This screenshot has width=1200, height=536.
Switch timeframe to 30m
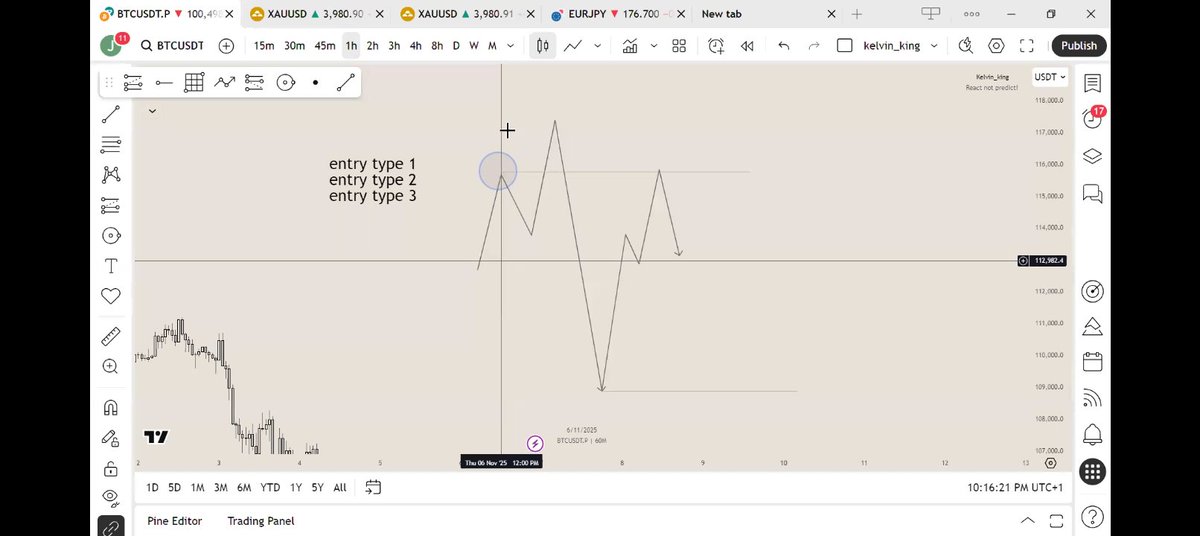click(x=294, y=46)
